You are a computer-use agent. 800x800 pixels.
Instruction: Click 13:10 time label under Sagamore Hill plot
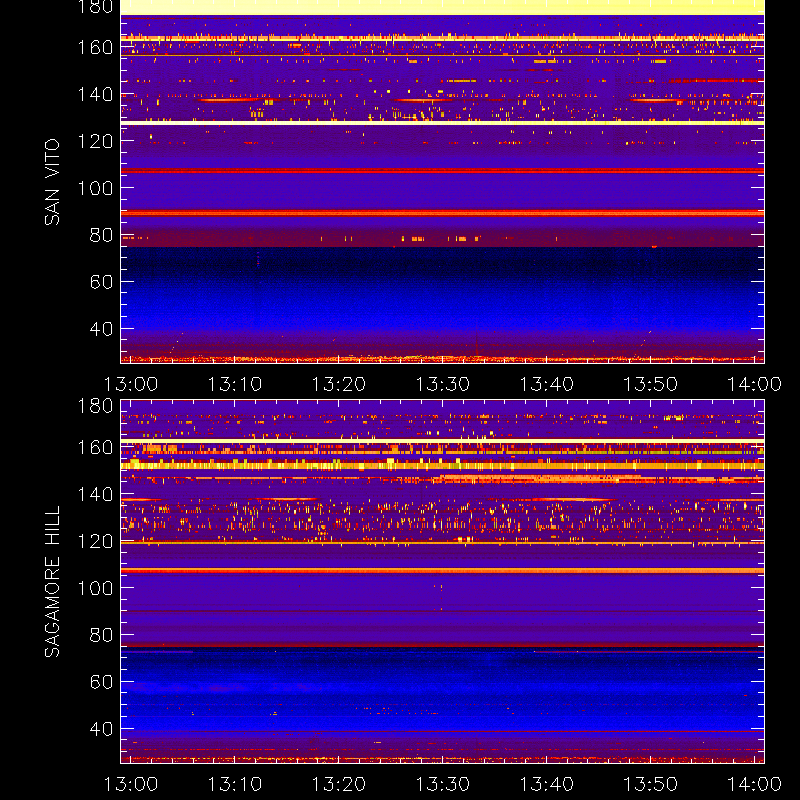click(235, 784)
